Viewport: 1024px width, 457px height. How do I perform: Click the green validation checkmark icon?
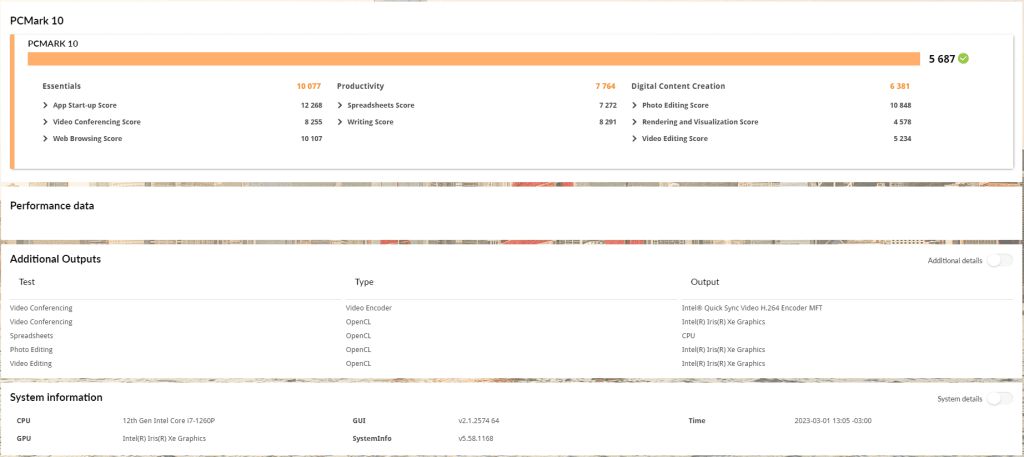pyautogui.click(x=963, y=59)
